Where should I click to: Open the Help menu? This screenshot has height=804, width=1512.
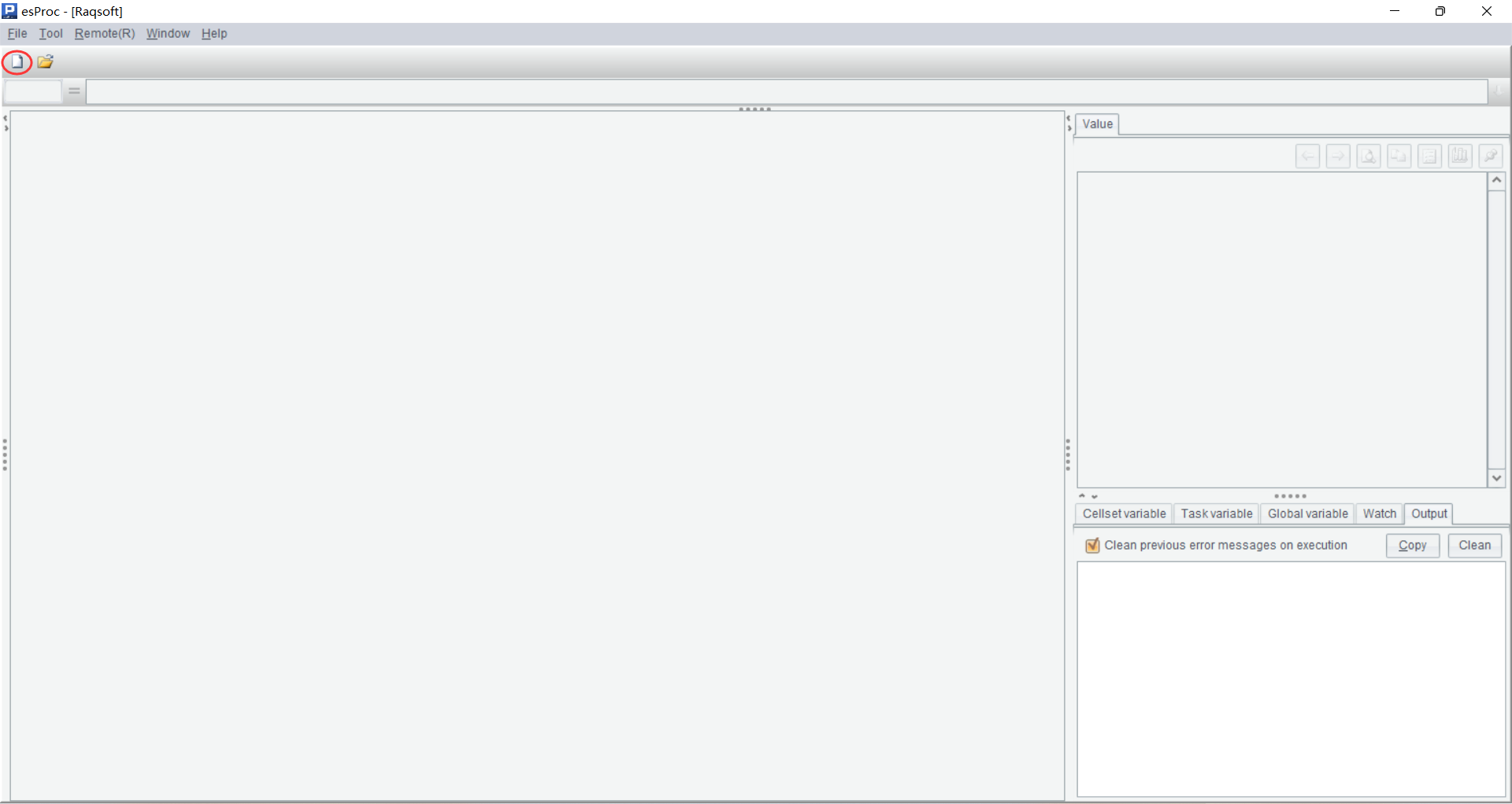tap(214, 33)
